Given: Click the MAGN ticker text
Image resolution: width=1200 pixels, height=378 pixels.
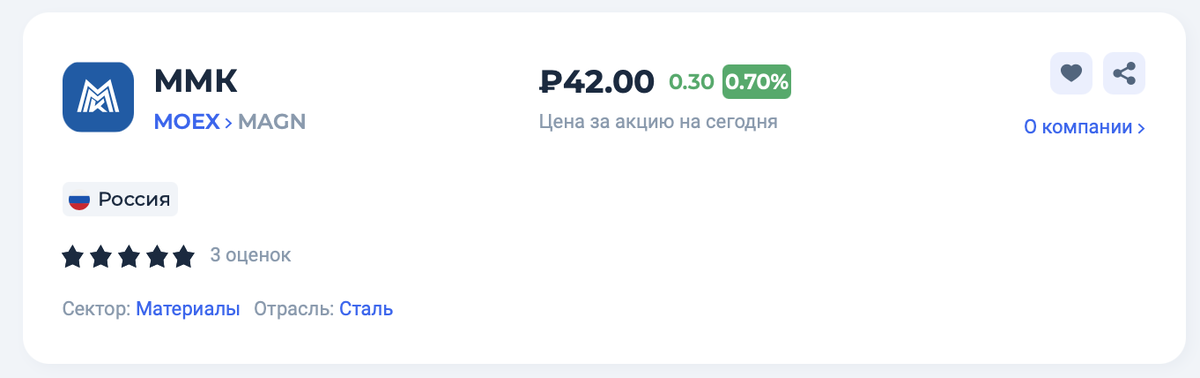Looking at the screenshot, I should click(272, 122).
